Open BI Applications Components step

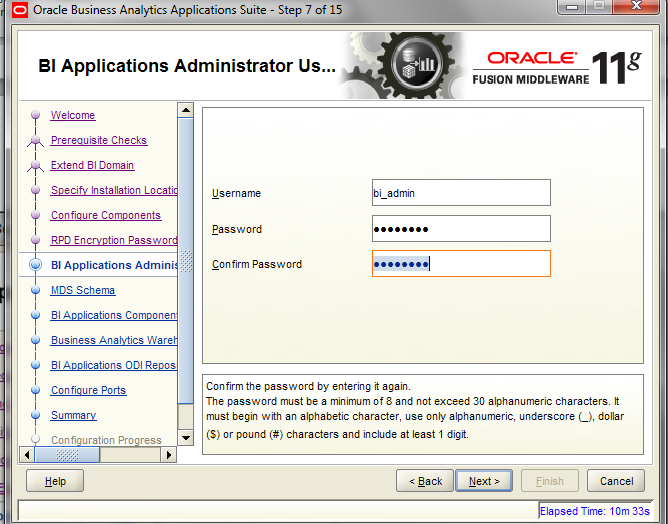pos(114,315)
